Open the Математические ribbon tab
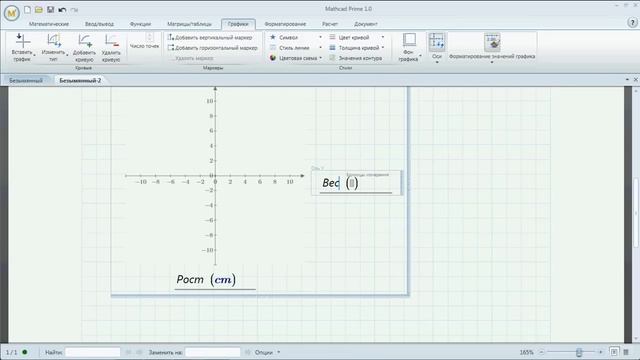Screen dimensions: 640x360 coord(49,24)
